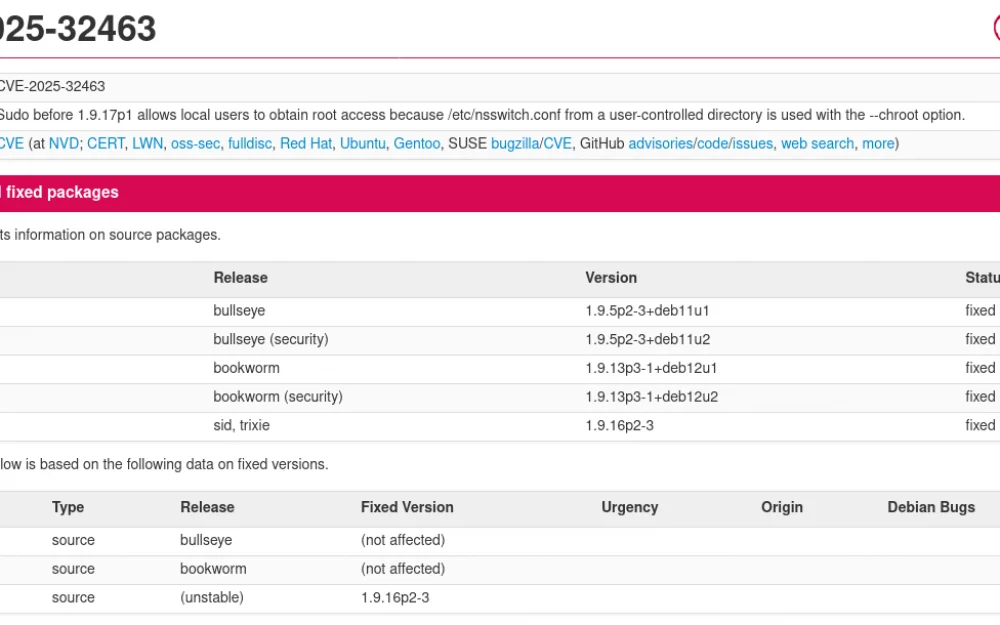Screen dimensions: 1000x625
Task: Follow the CERT link
Action: [106, 143]
